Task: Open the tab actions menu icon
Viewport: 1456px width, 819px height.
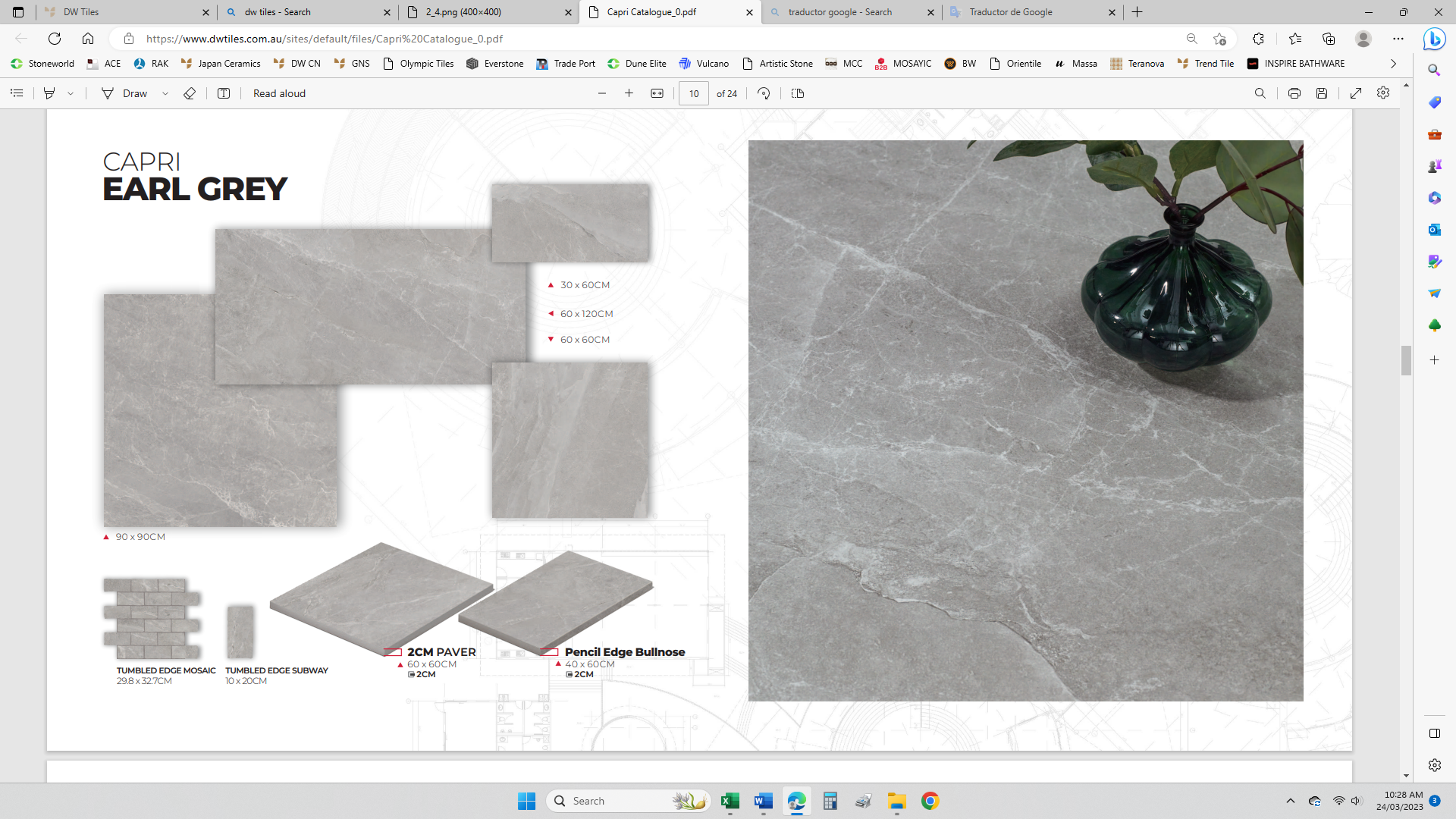Action: [x=18, y=12]
